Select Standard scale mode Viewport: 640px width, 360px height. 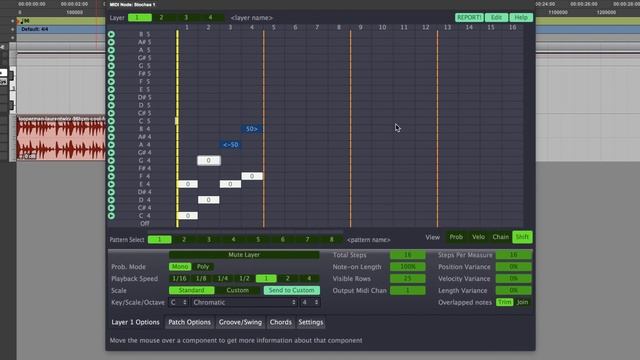pos(191,290)
